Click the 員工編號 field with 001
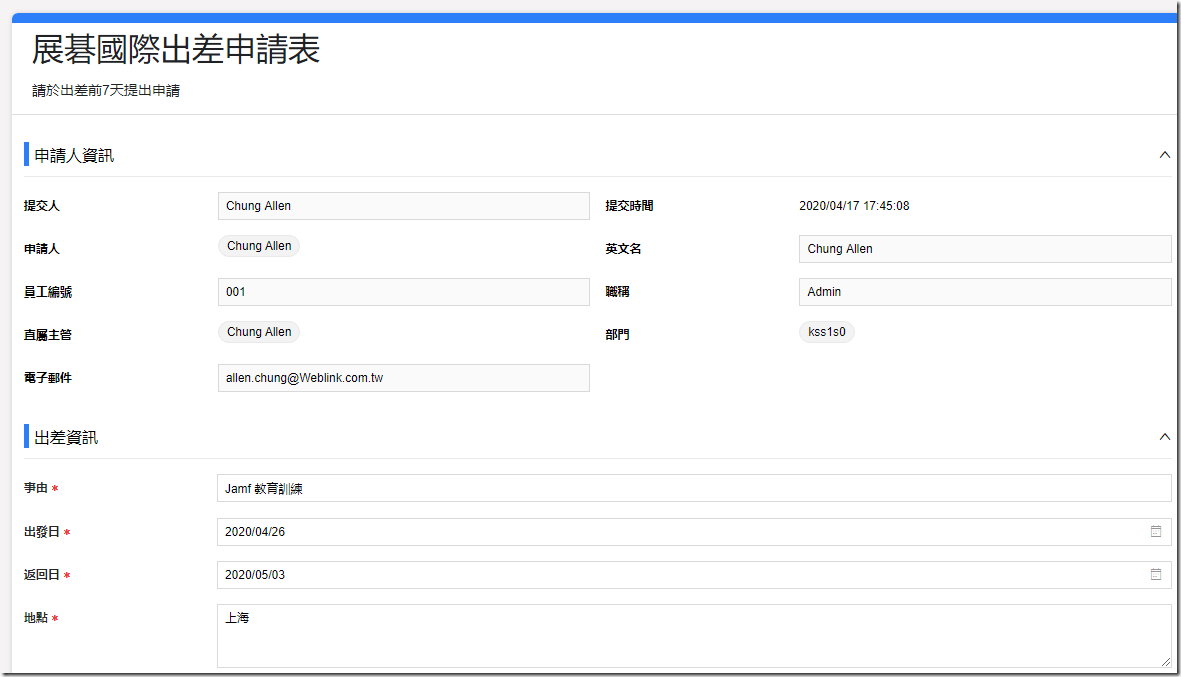This screenshot has width=1181, height=677. point(404,291)
